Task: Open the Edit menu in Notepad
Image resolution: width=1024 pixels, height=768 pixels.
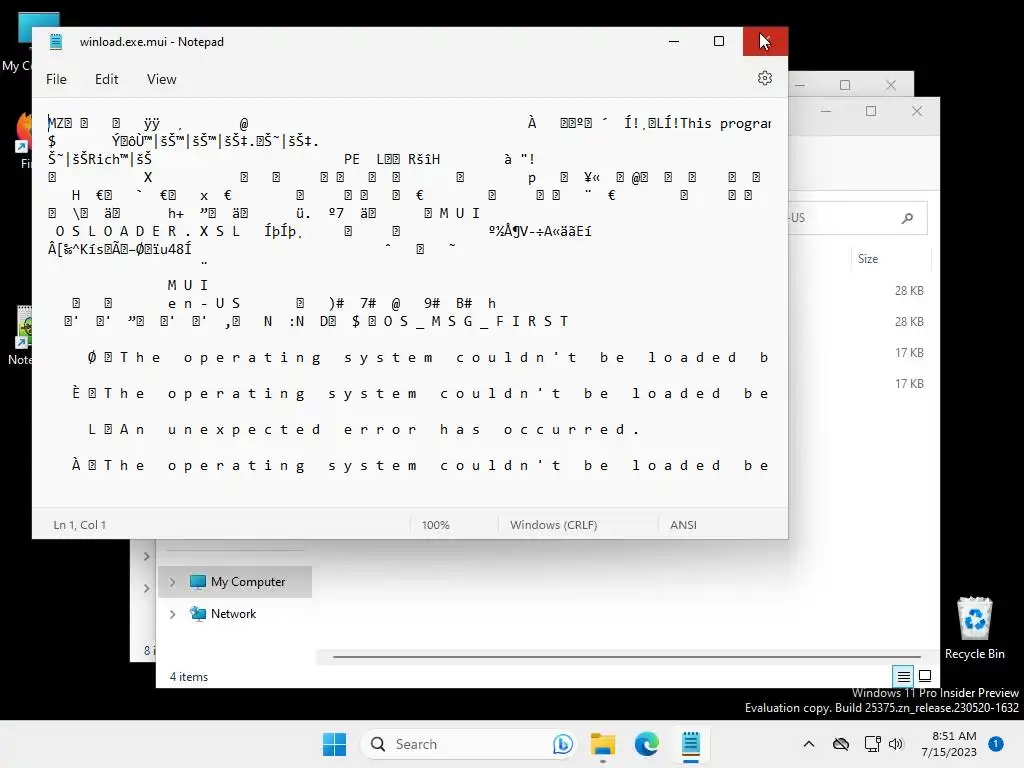Action: (x=106, y=79)
